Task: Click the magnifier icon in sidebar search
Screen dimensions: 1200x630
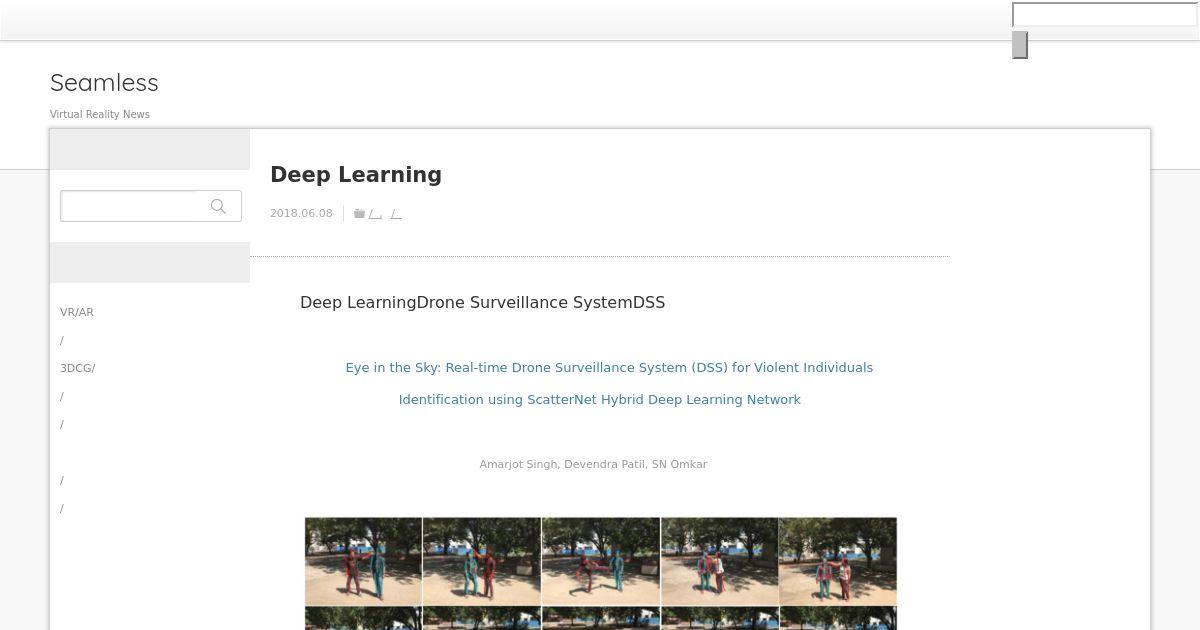Action: tap(218, 206)
